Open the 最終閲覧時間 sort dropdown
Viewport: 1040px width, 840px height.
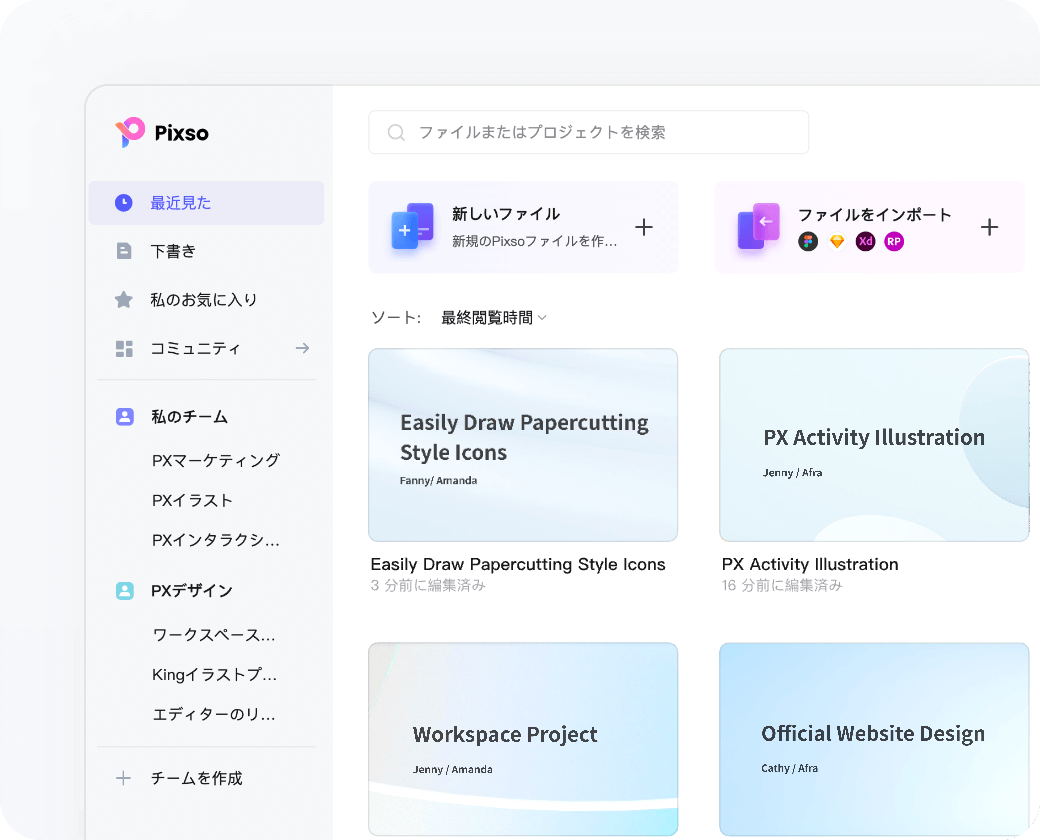pyautogui.click(x=493, y=318)
